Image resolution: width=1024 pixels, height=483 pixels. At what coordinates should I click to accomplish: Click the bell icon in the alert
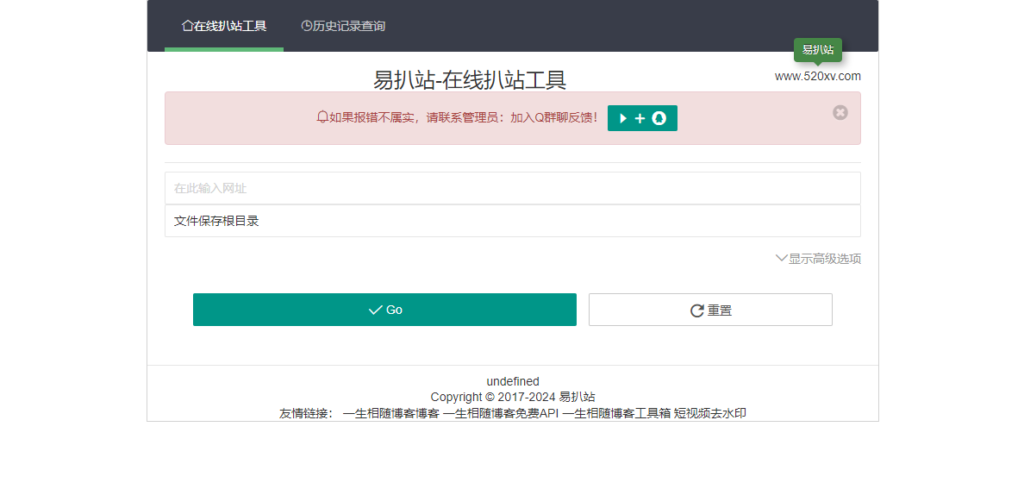[323, 118]
